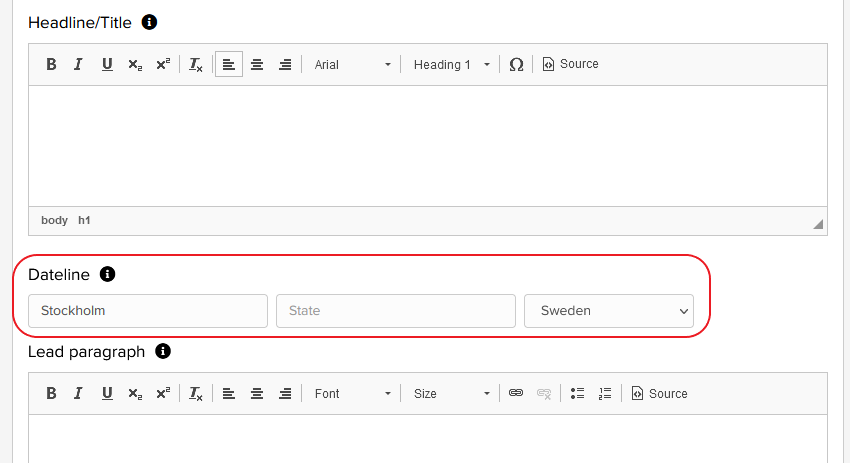Select the h1 element path item

84,220
